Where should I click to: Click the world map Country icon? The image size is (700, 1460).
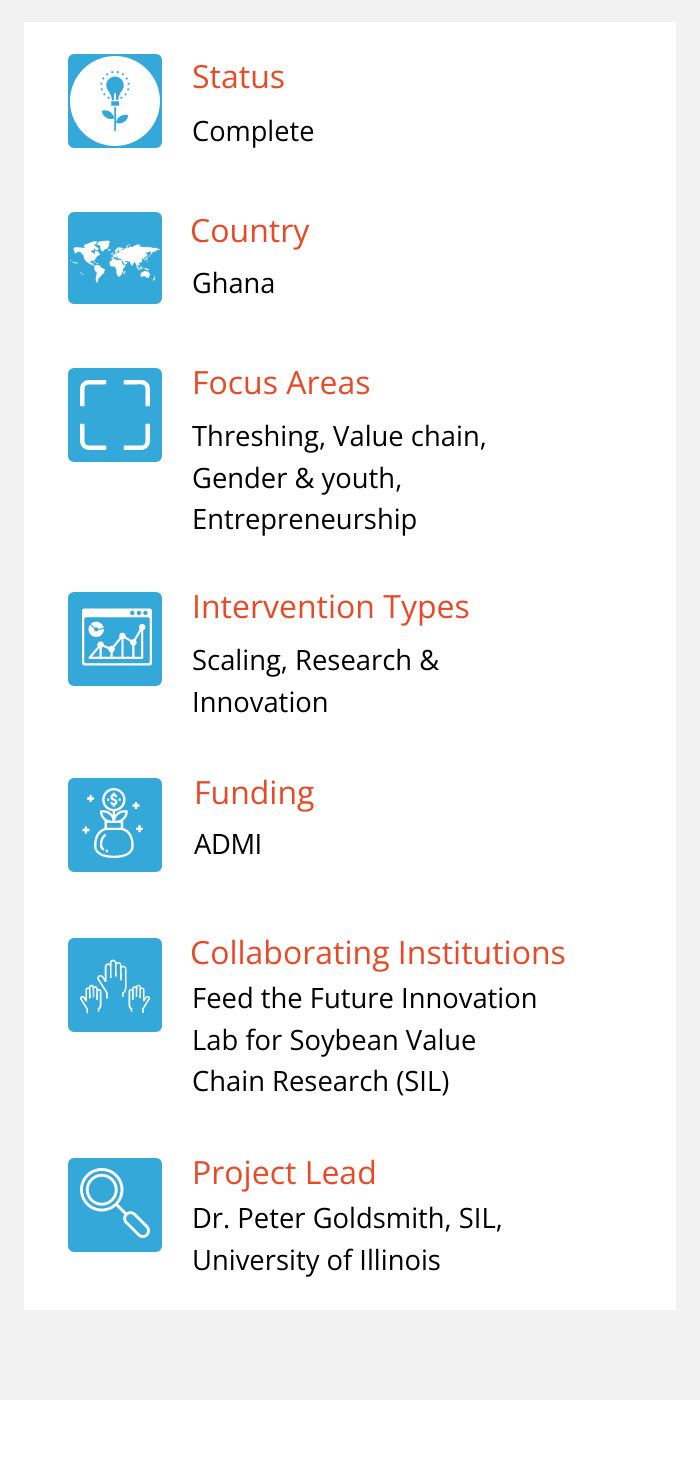(x=115, y=258)
